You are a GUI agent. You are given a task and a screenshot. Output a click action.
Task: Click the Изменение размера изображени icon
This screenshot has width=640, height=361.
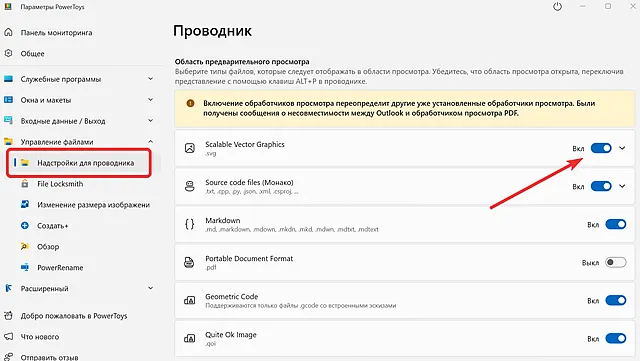pos(25,204)
